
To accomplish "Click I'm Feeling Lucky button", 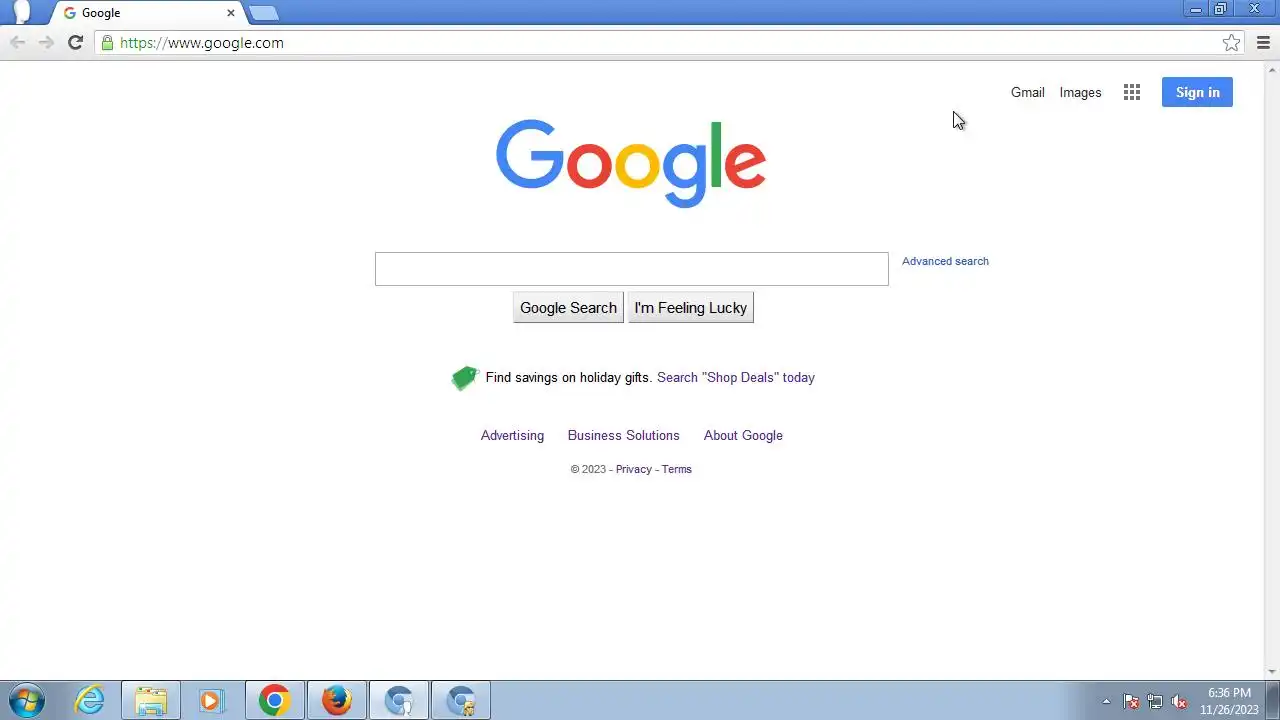I will [x=690, y=308].
